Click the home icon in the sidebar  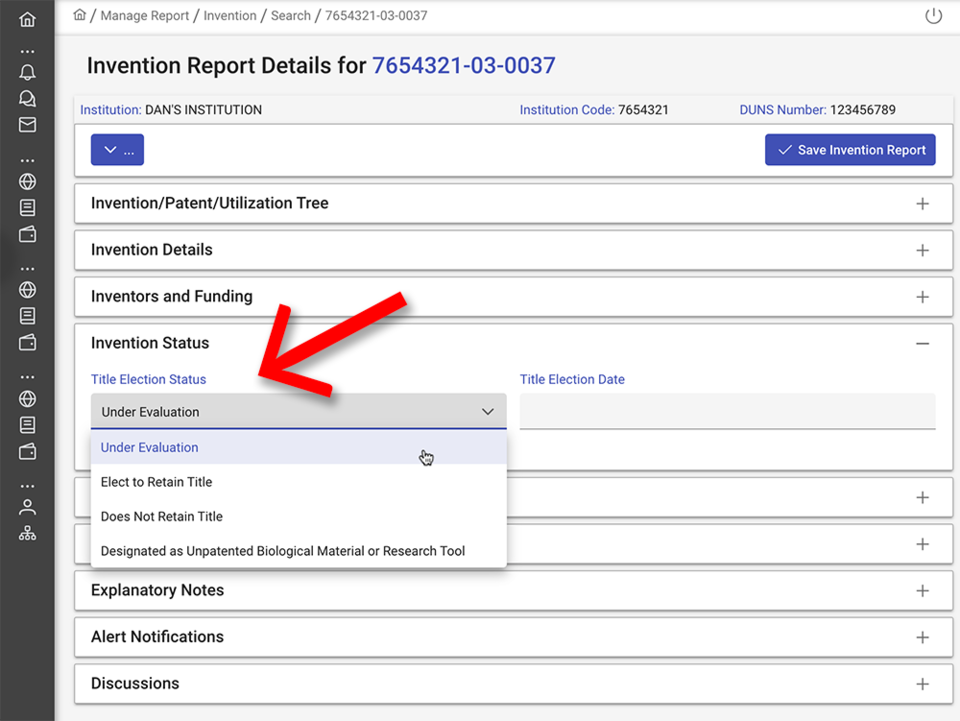point(27,18)
